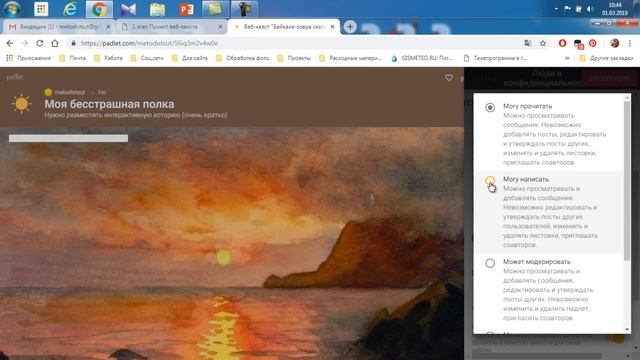640x360 pixels.
Task: Bookmark this page with the star icon
Action: click(x=543, y=43)
